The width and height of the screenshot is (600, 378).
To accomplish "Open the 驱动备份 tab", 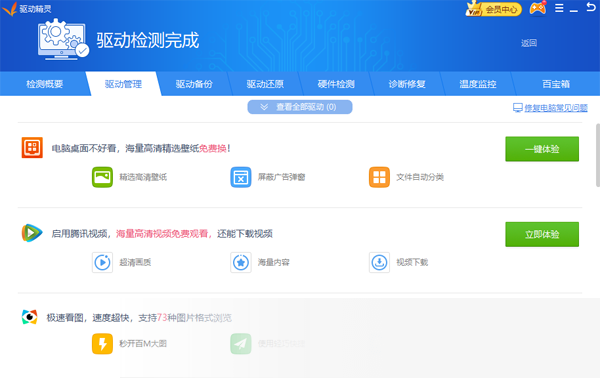I will click(194, 84).
